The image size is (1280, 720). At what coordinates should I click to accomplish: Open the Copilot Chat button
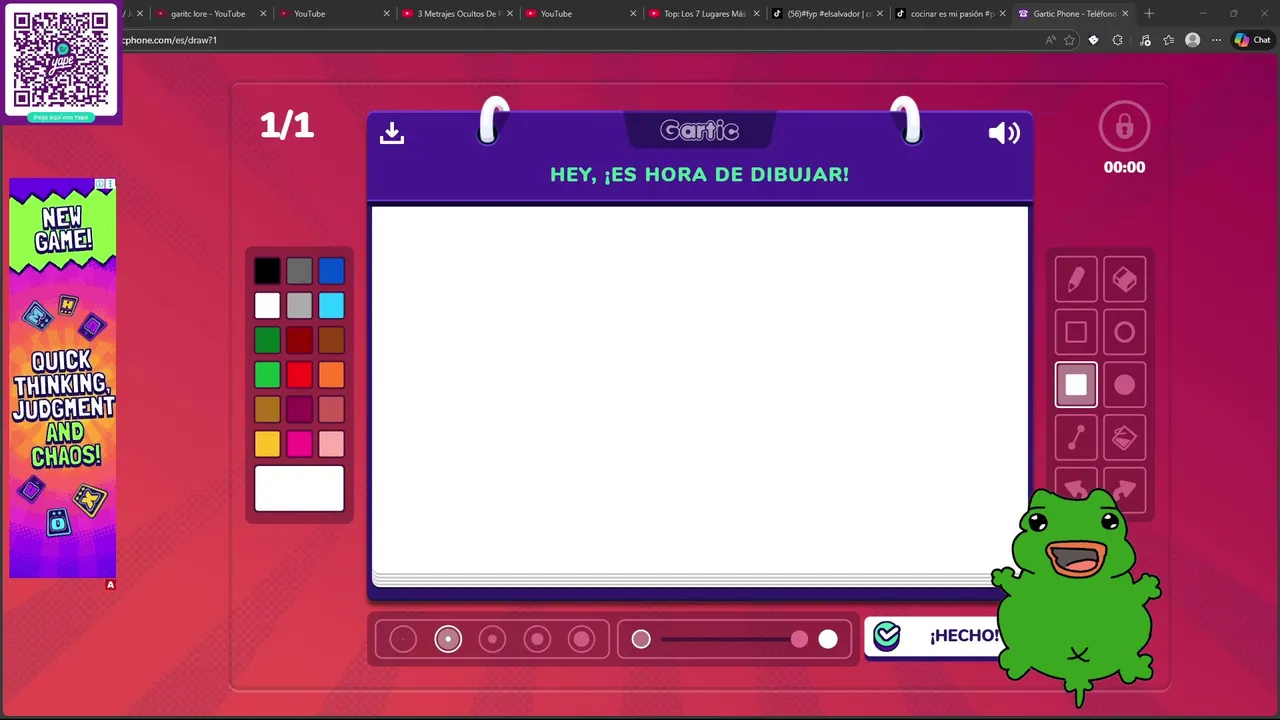tap(1252, 40)
